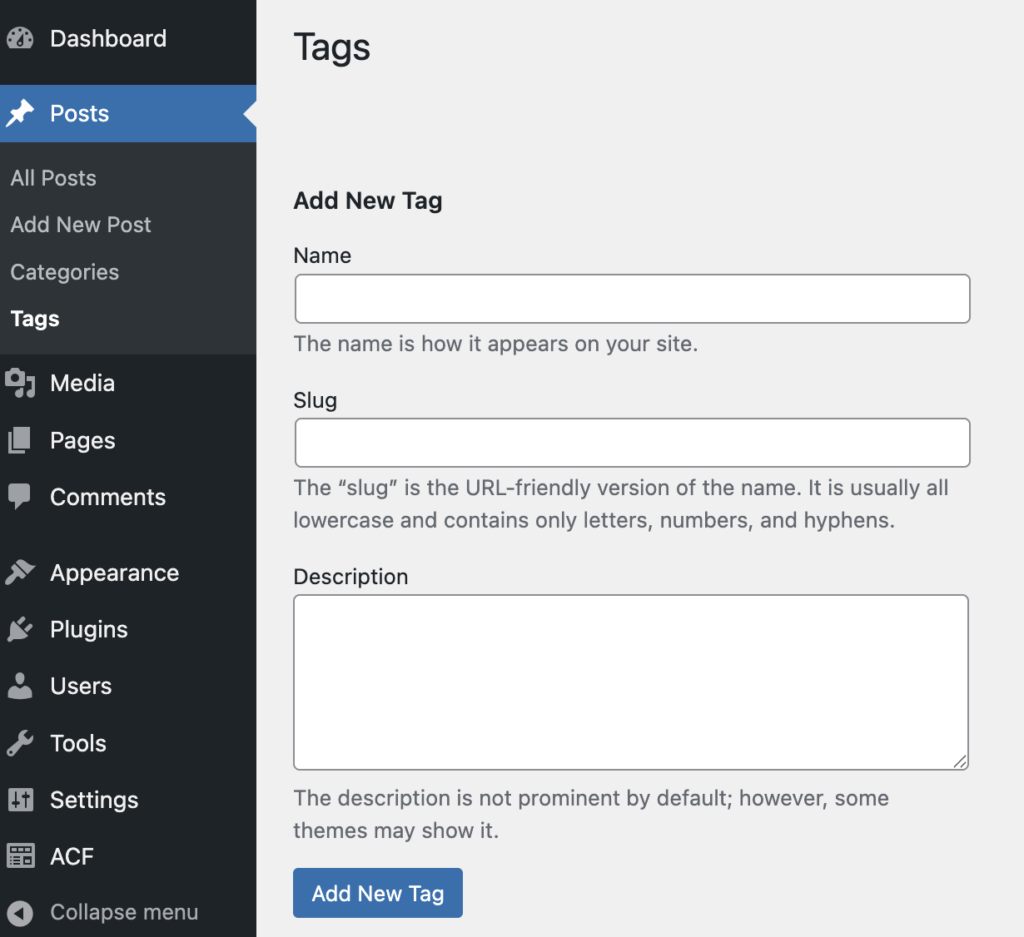This screenshot has height=937, width=1024.
Task: Click the Posts pushpin icon
Action: coord(20,114)
